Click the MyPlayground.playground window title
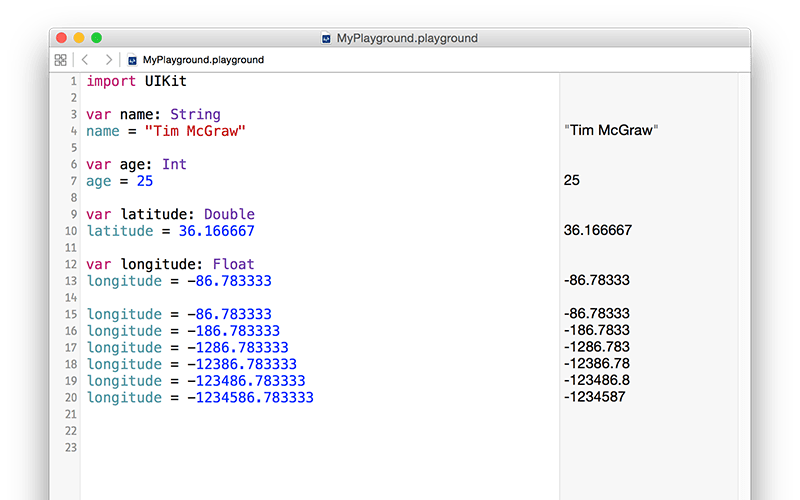The image size is (800, 500). tap(407, 38)
